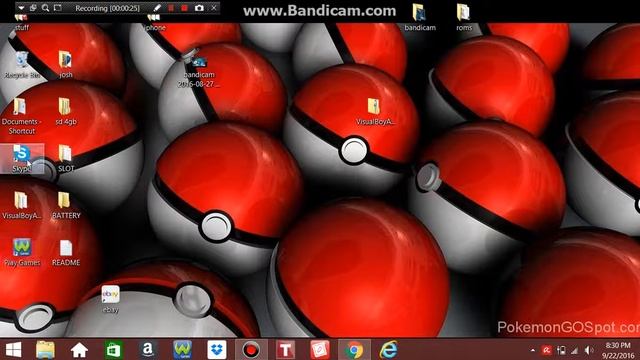Screen dimensions: 640x360
Task: Select the bandicam folder on desktop
Action: click(420, 18)
